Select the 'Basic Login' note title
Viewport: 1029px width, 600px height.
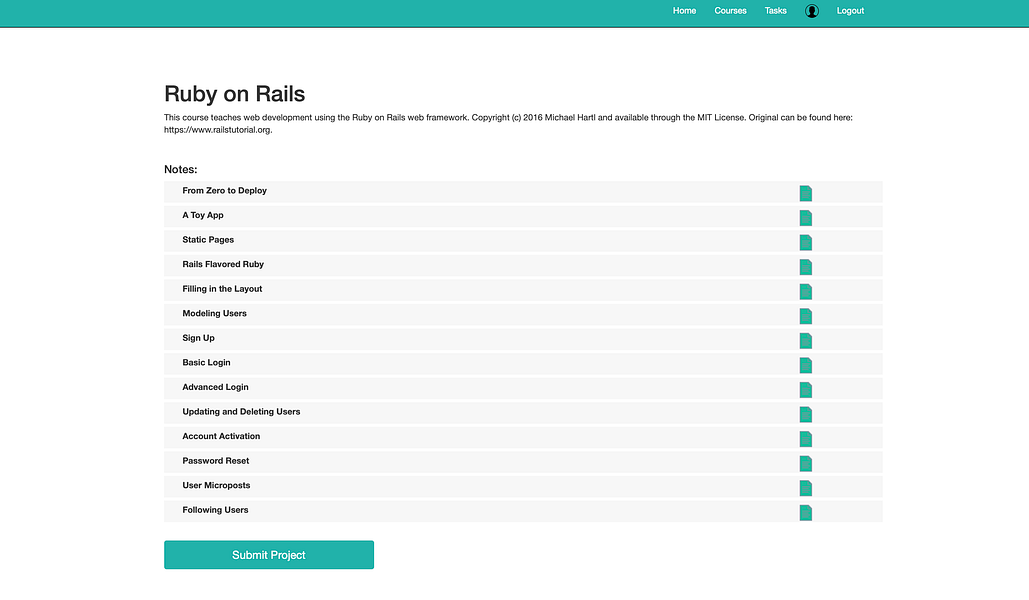206,362
